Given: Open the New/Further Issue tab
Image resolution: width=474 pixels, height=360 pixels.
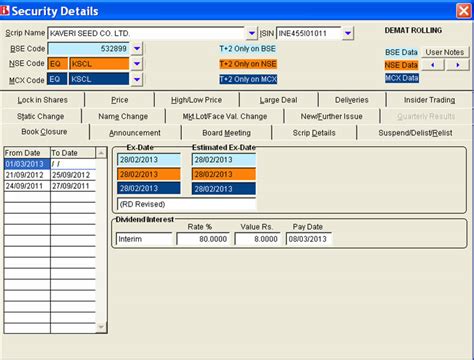Looking at the screenshot, I should (x=331, y=116).
